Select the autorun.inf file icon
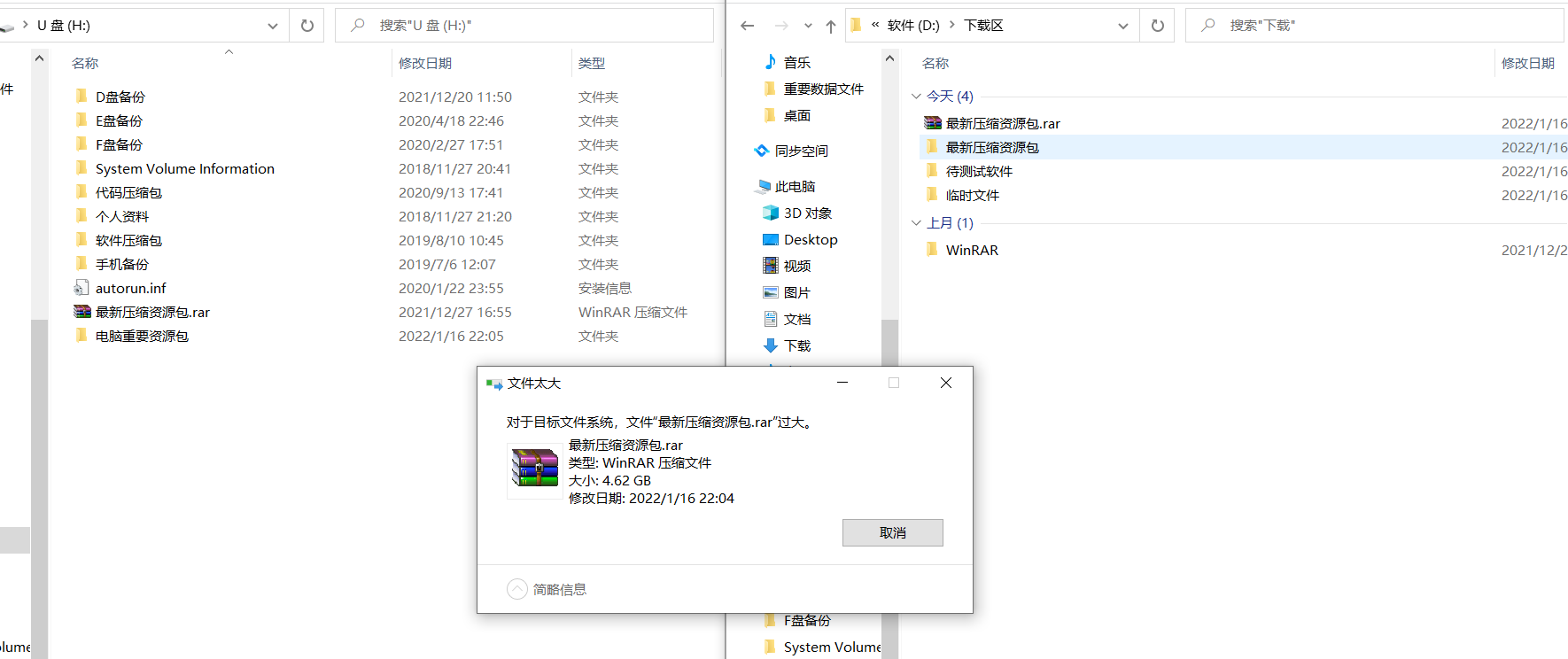The image size is (1568, 659). pyautogui.click(x=82, y=288)
